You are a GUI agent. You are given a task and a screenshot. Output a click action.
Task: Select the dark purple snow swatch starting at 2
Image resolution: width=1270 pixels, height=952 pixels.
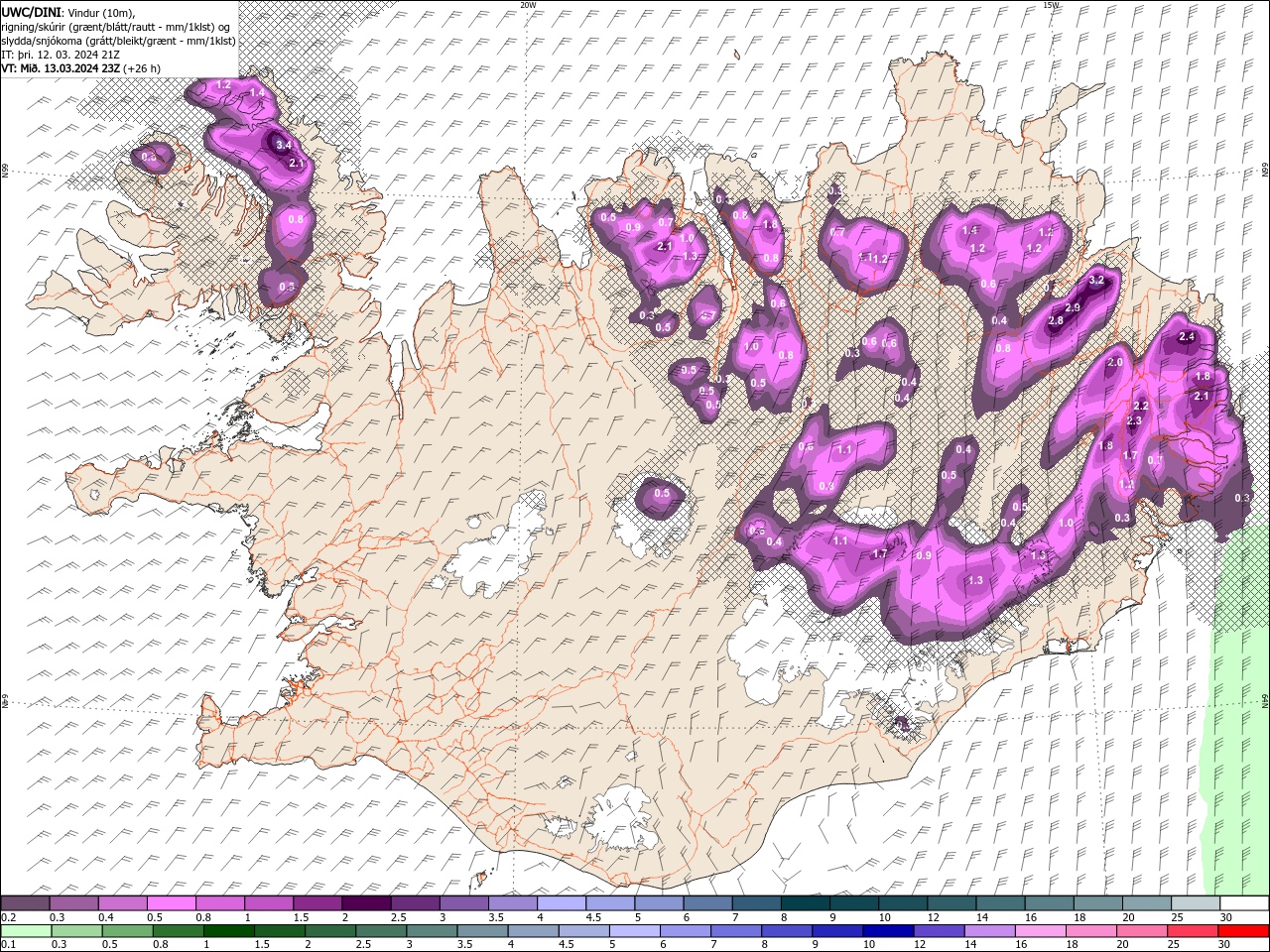point(366,903)
